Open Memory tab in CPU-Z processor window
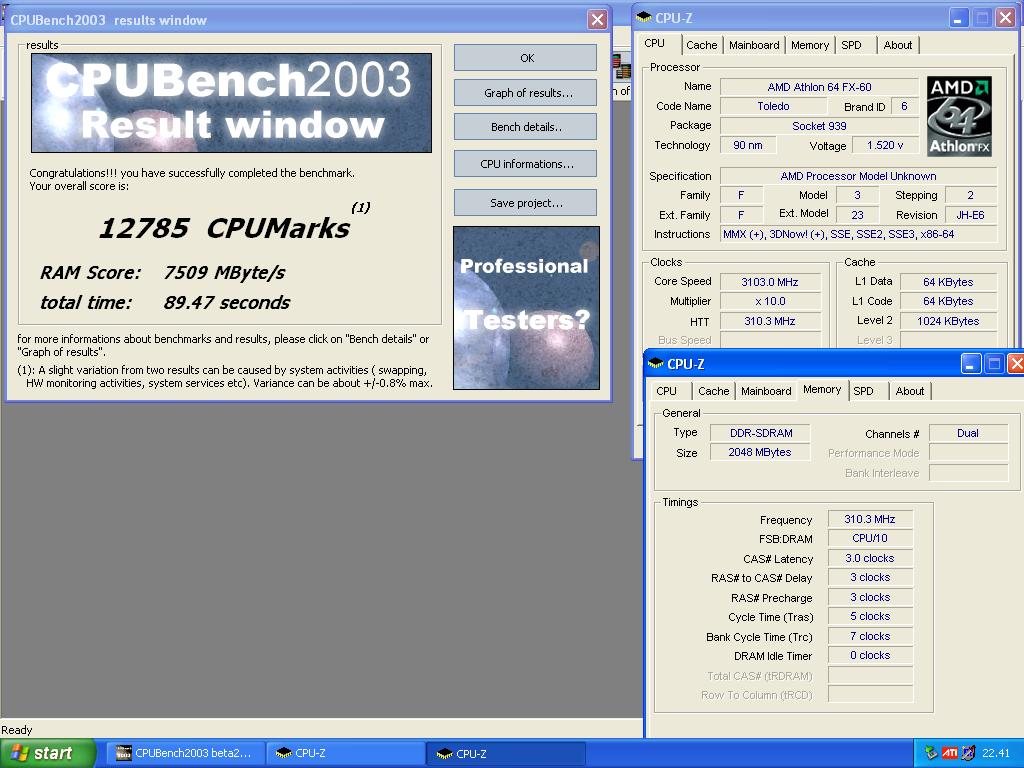Image resolution: width=1024 pixels, height=768 pixels. [x=810, y=45]
